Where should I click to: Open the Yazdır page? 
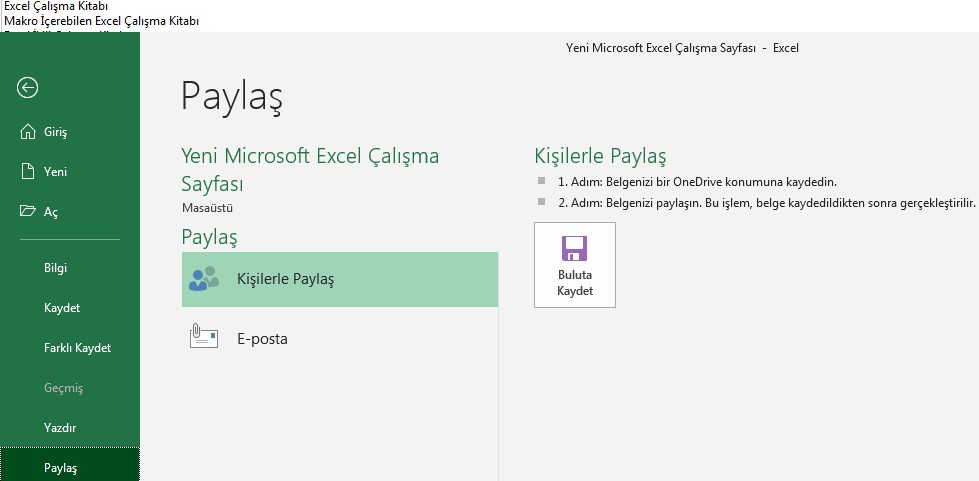click(70, 428)
